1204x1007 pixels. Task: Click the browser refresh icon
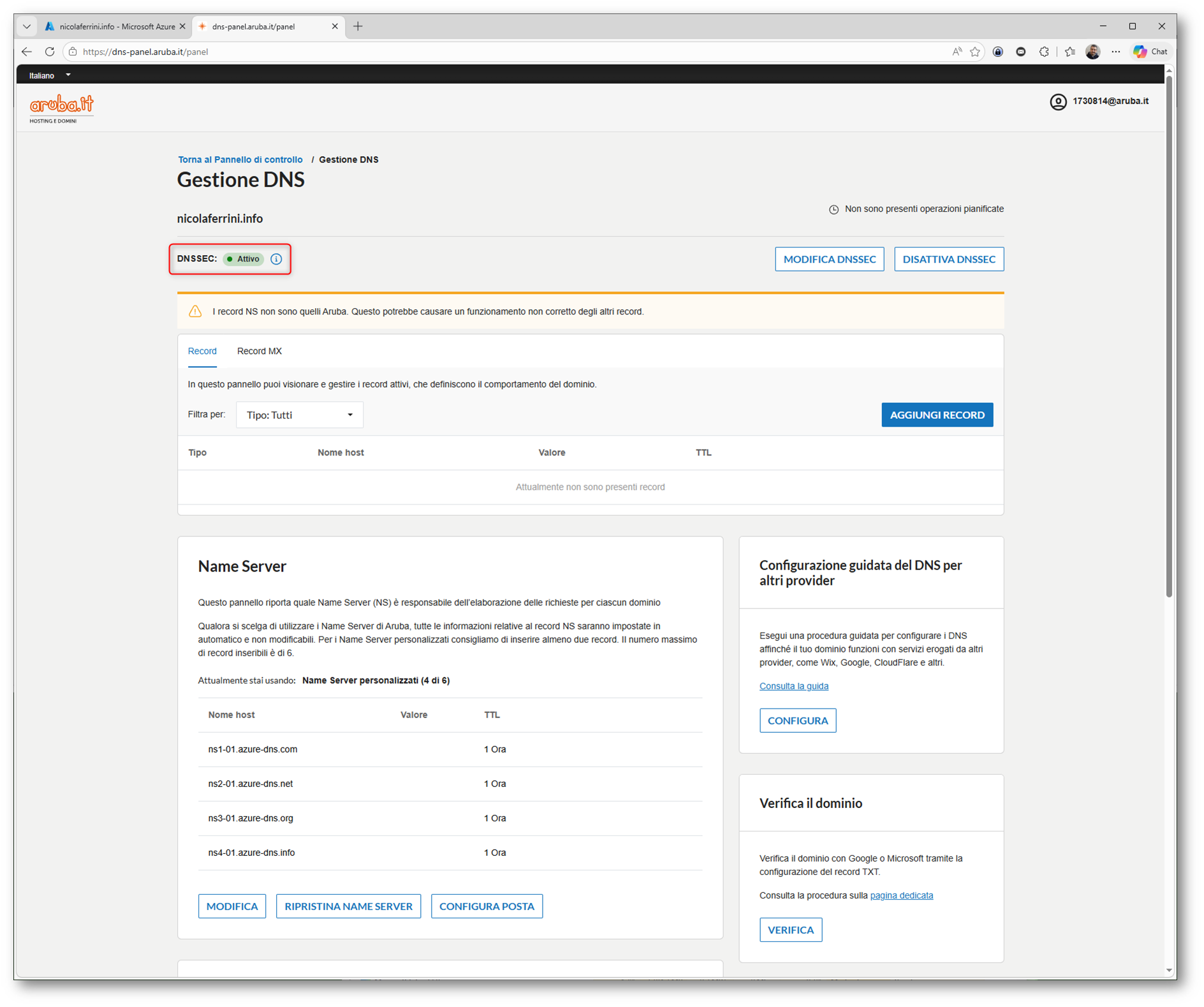[50, 52]
